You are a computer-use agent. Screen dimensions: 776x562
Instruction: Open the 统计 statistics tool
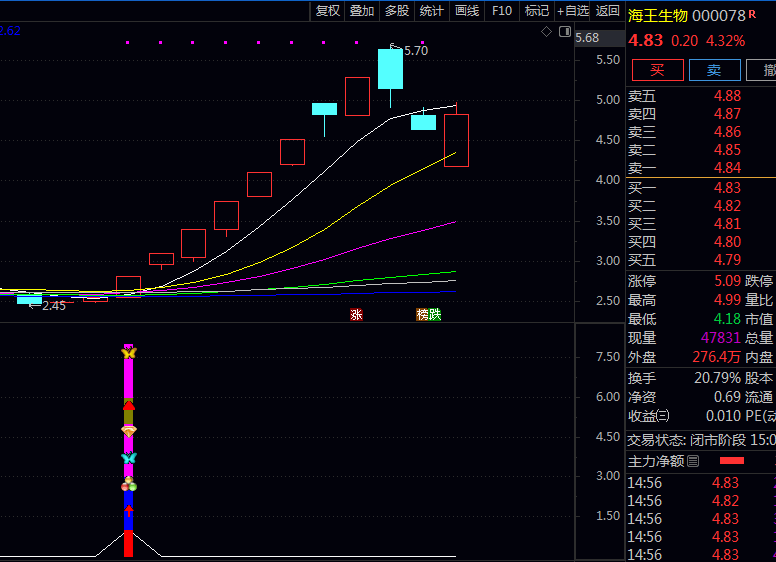point(432,11)
